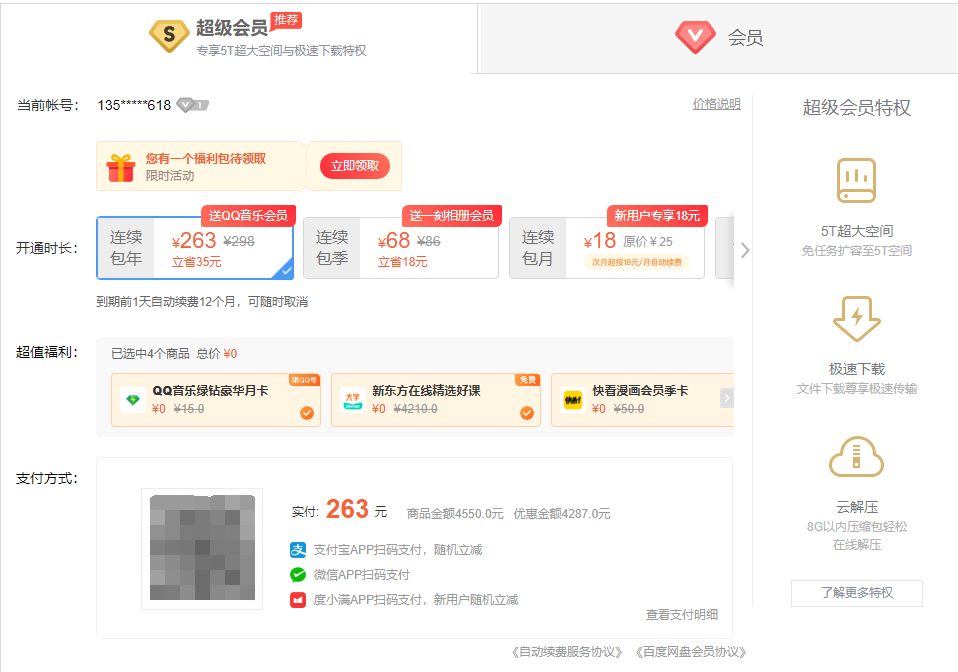Click 到期前1天自动续费12个月 notice
Image resolution: width=958 pixels, height=672 pixels.
pos(202,302)
